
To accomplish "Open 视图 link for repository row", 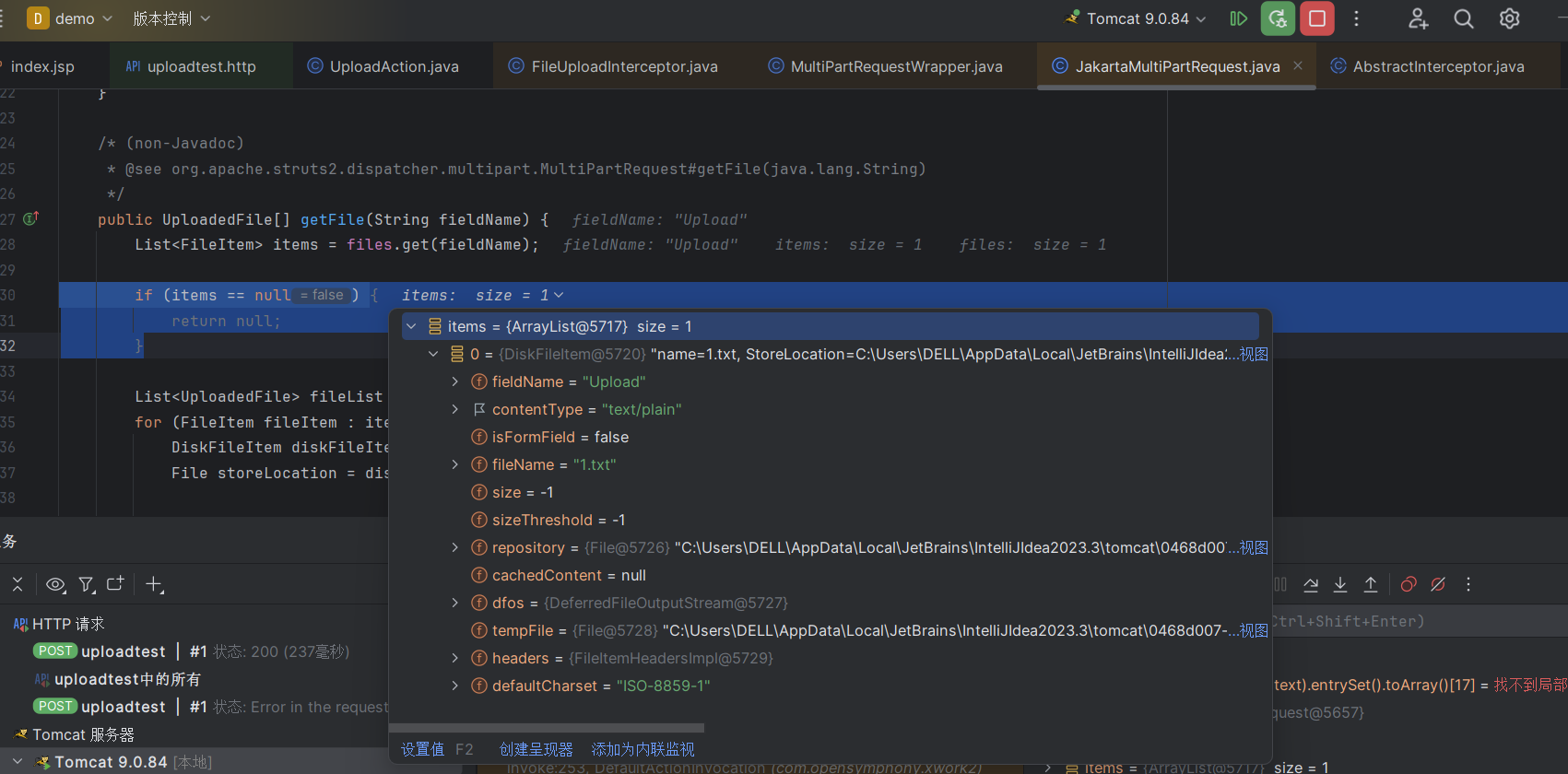I will tap(1254, 547).
